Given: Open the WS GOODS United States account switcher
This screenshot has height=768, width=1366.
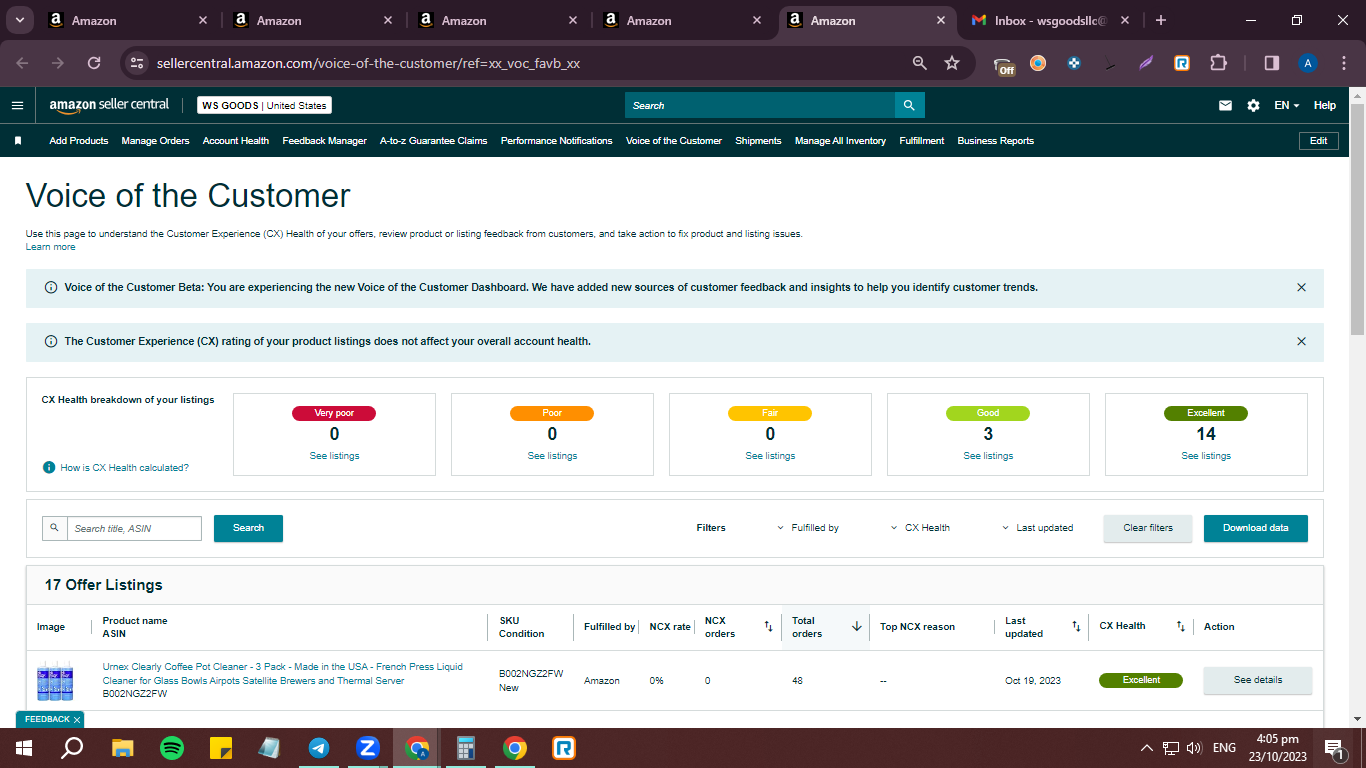Looking at the screenshot, I should [x=264, y=105].
